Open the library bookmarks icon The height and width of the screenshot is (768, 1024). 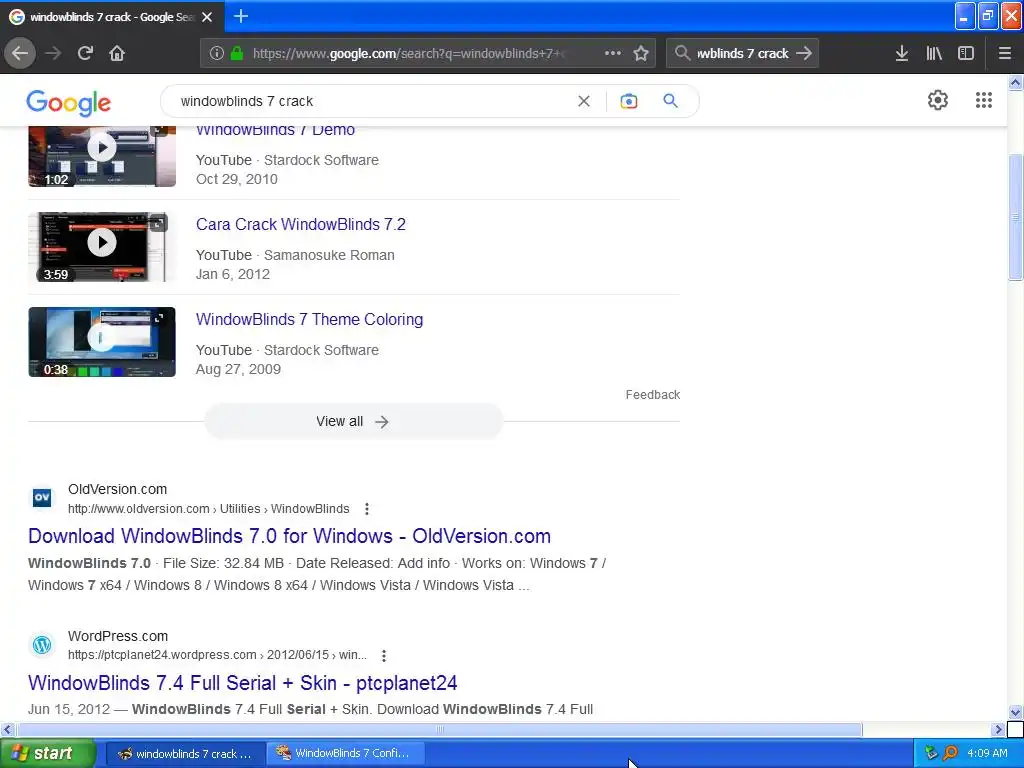(934, 53)
